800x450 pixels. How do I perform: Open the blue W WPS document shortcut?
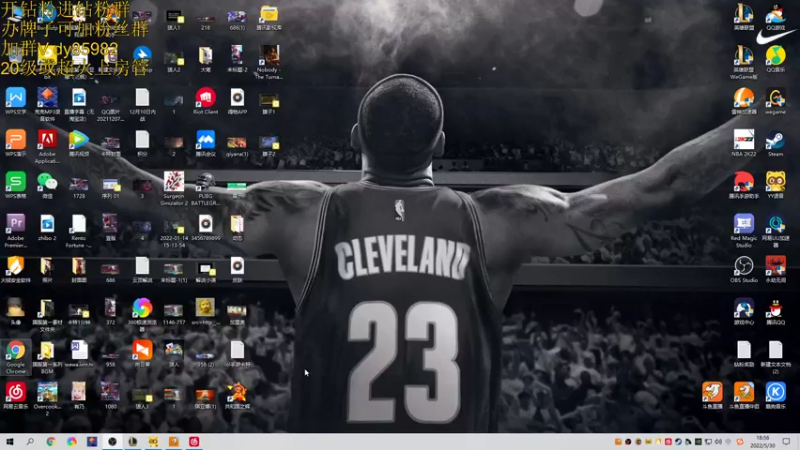15,101
